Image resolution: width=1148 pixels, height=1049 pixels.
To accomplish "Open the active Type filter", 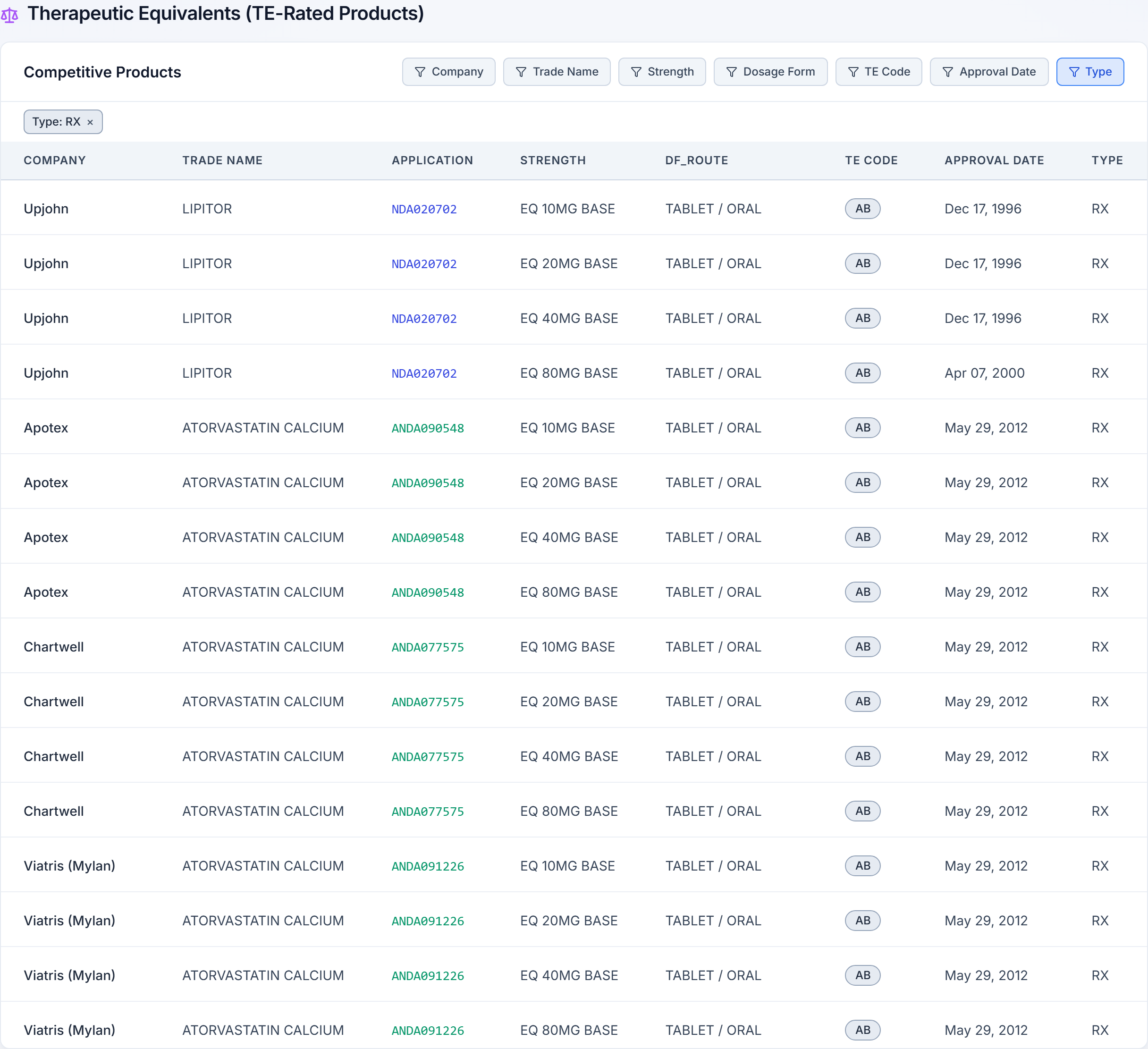I will [1090, 72].
